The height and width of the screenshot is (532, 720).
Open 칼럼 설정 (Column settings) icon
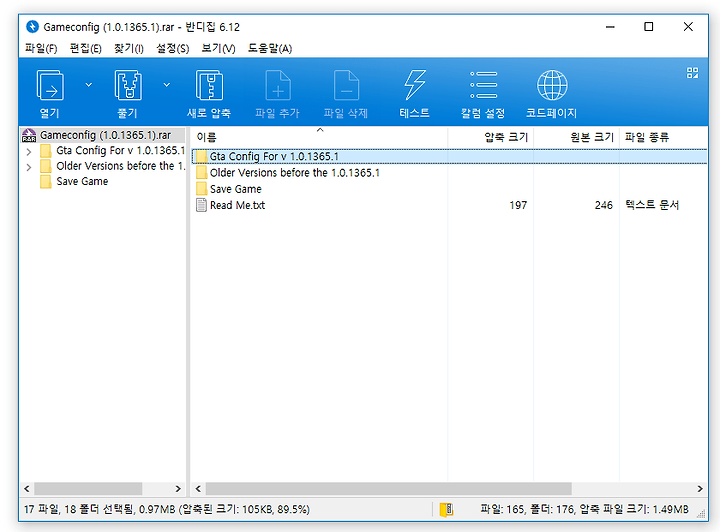tap(483, 85)
